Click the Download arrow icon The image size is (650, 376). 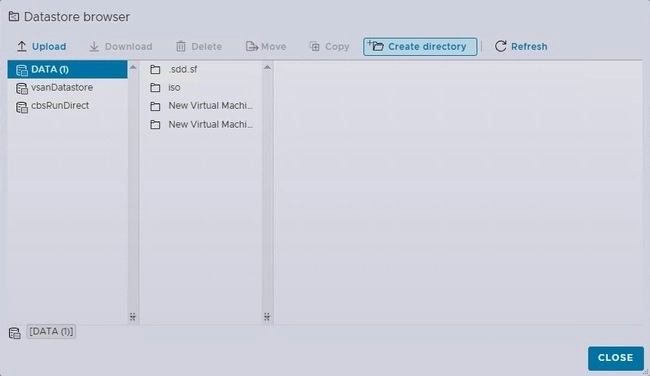click(x=94, y=46)
